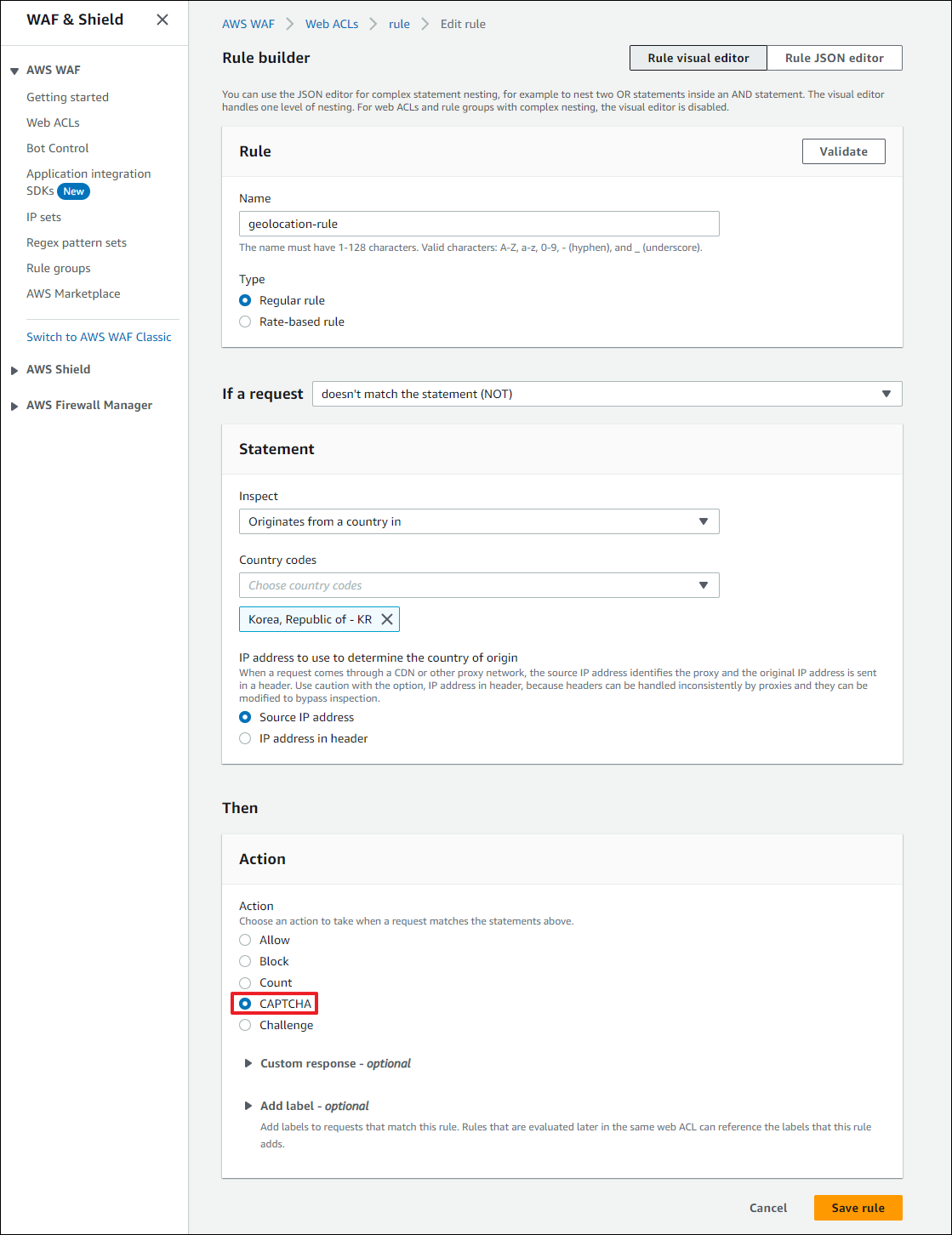952x1235 pixels.
Task: Open Regex pattern sets page
Action: point(77,242)
